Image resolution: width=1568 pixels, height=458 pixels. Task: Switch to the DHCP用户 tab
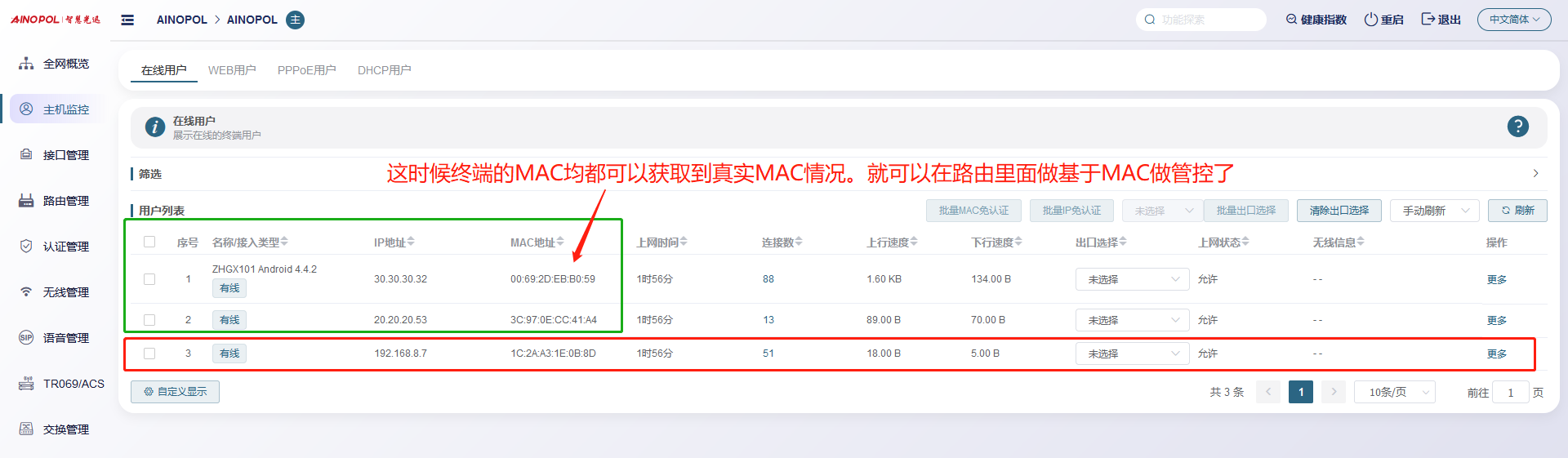[384, 70]
